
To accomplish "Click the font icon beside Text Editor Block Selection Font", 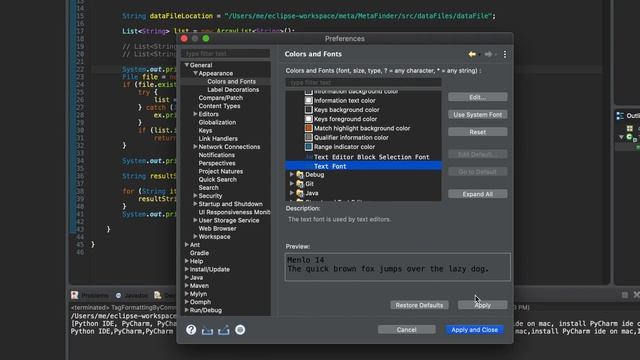I will (x=309, y=157).
